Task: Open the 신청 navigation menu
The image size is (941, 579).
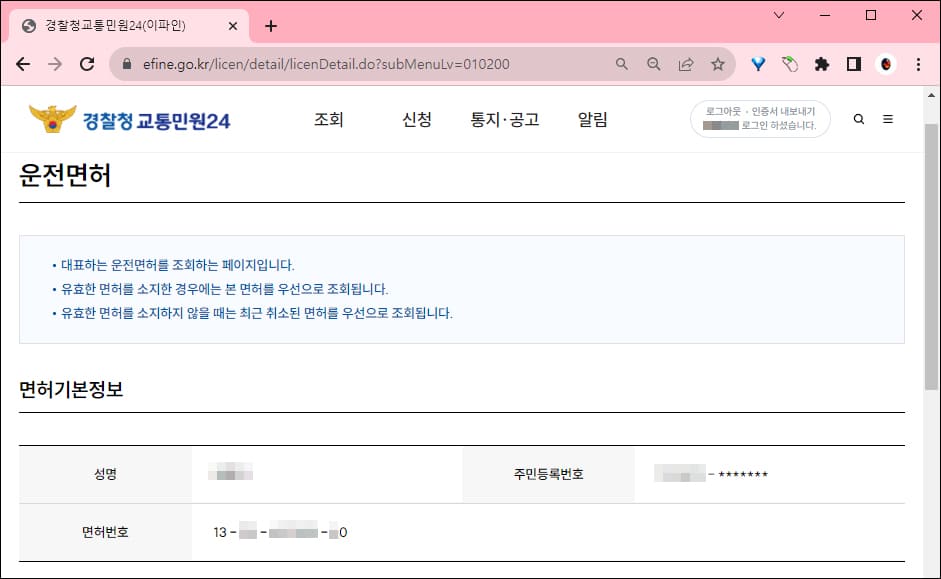Action: [417, 118]
